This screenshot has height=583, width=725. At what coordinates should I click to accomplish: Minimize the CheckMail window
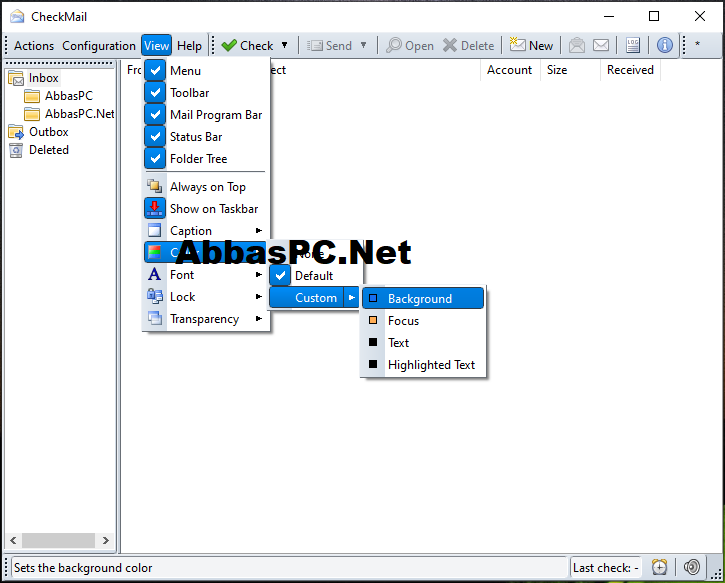tap(609, 16)
